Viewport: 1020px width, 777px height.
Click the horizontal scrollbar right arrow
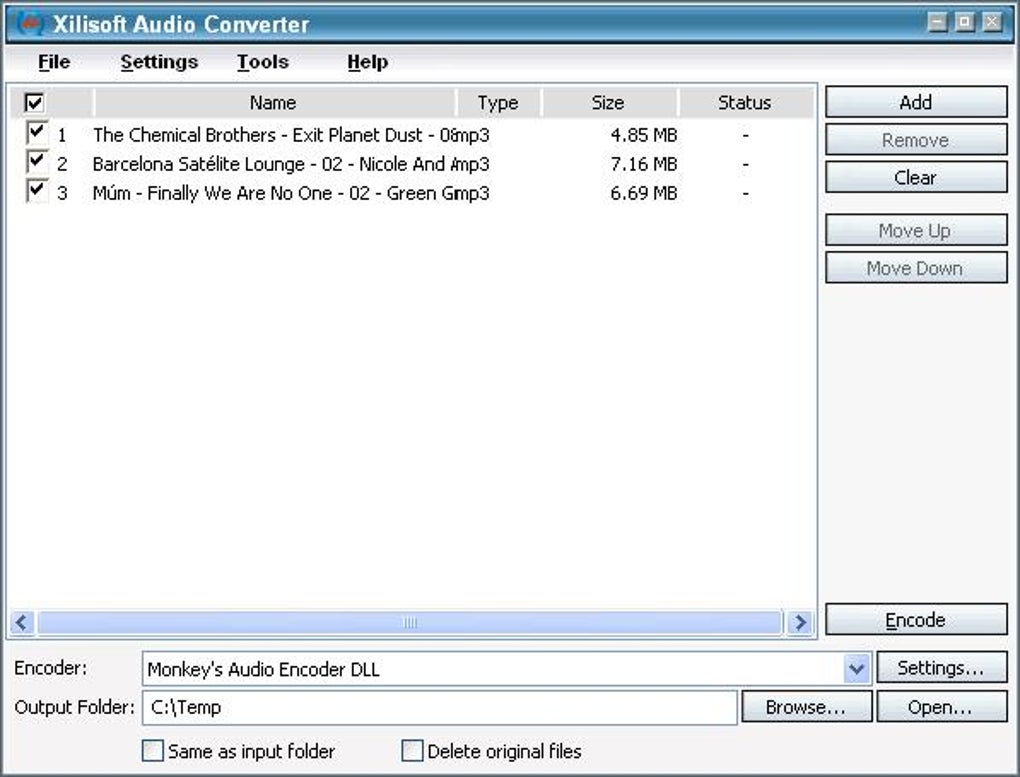coord(800,622)
